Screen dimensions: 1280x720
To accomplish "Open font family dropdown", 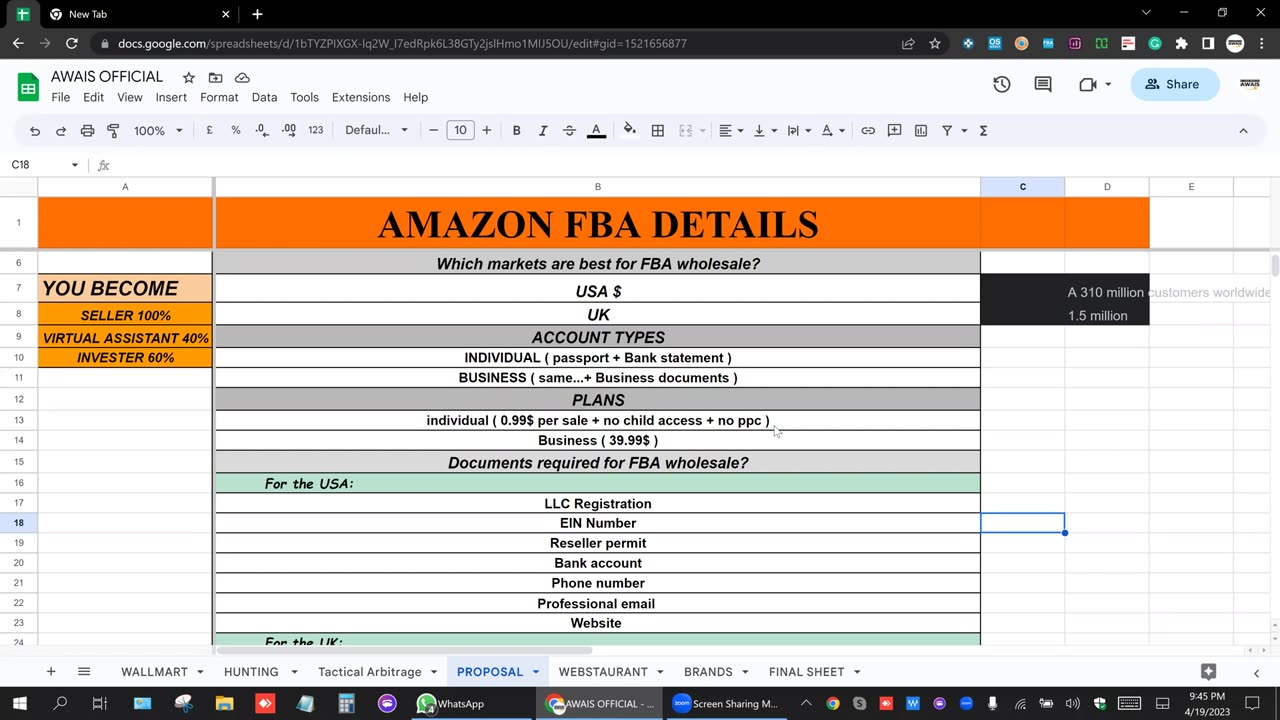I will pyautogui.click(x=376, y=130).
